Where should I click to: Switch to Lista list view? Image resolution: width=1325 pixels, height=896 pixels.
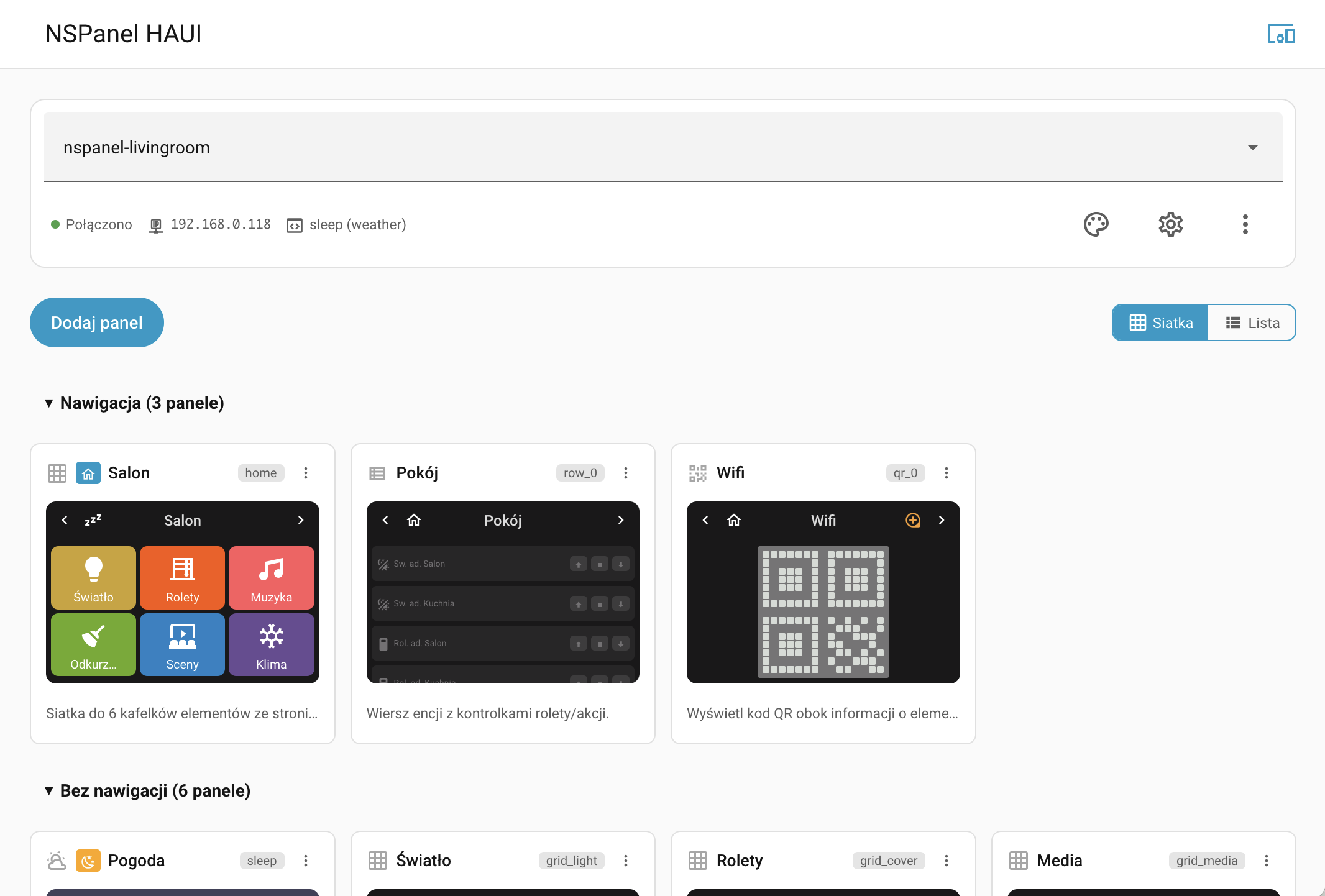click(x=1252, y=322)
